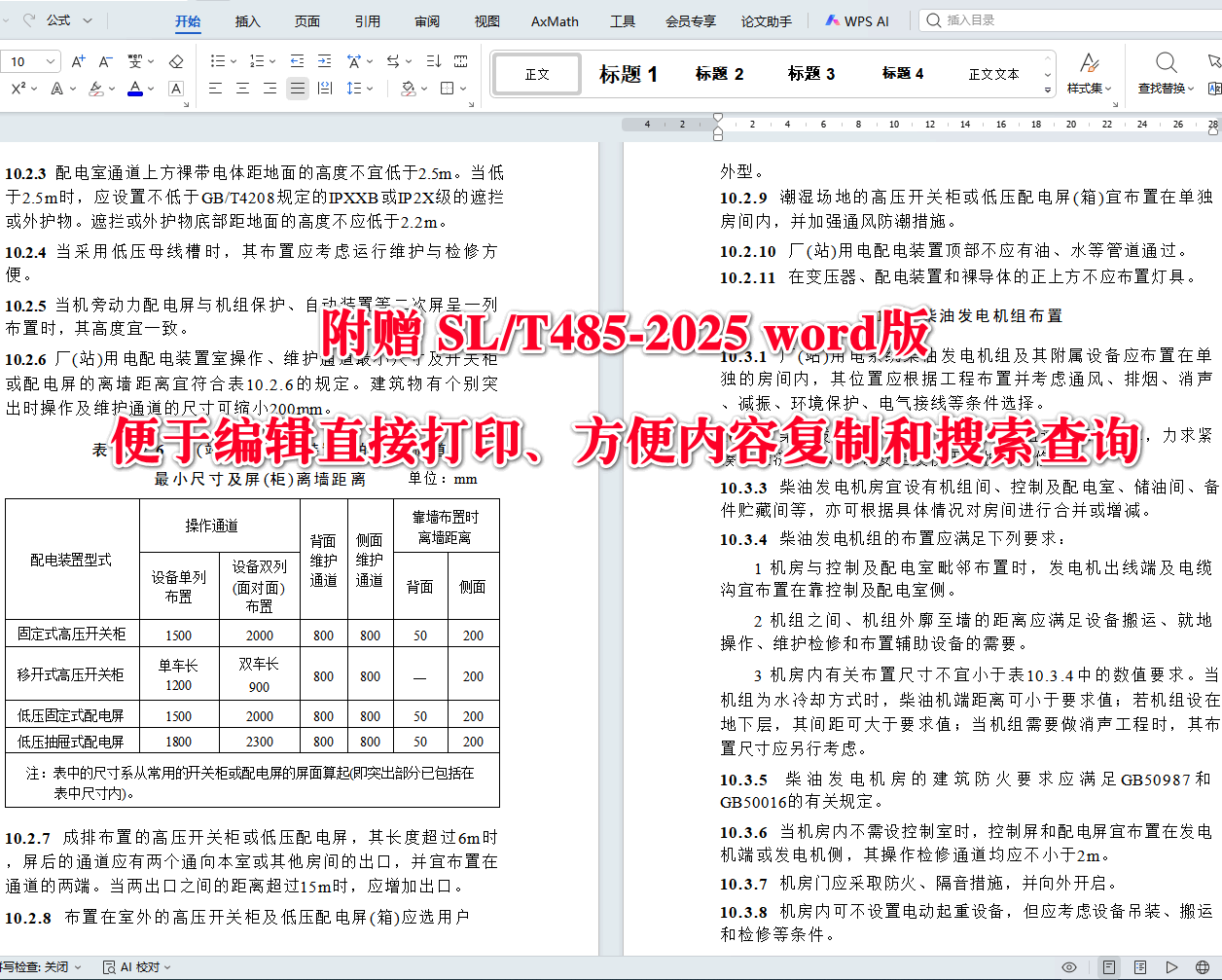Click the borders icon
The width and height of the screenshot is (1222, 980).
447,89
